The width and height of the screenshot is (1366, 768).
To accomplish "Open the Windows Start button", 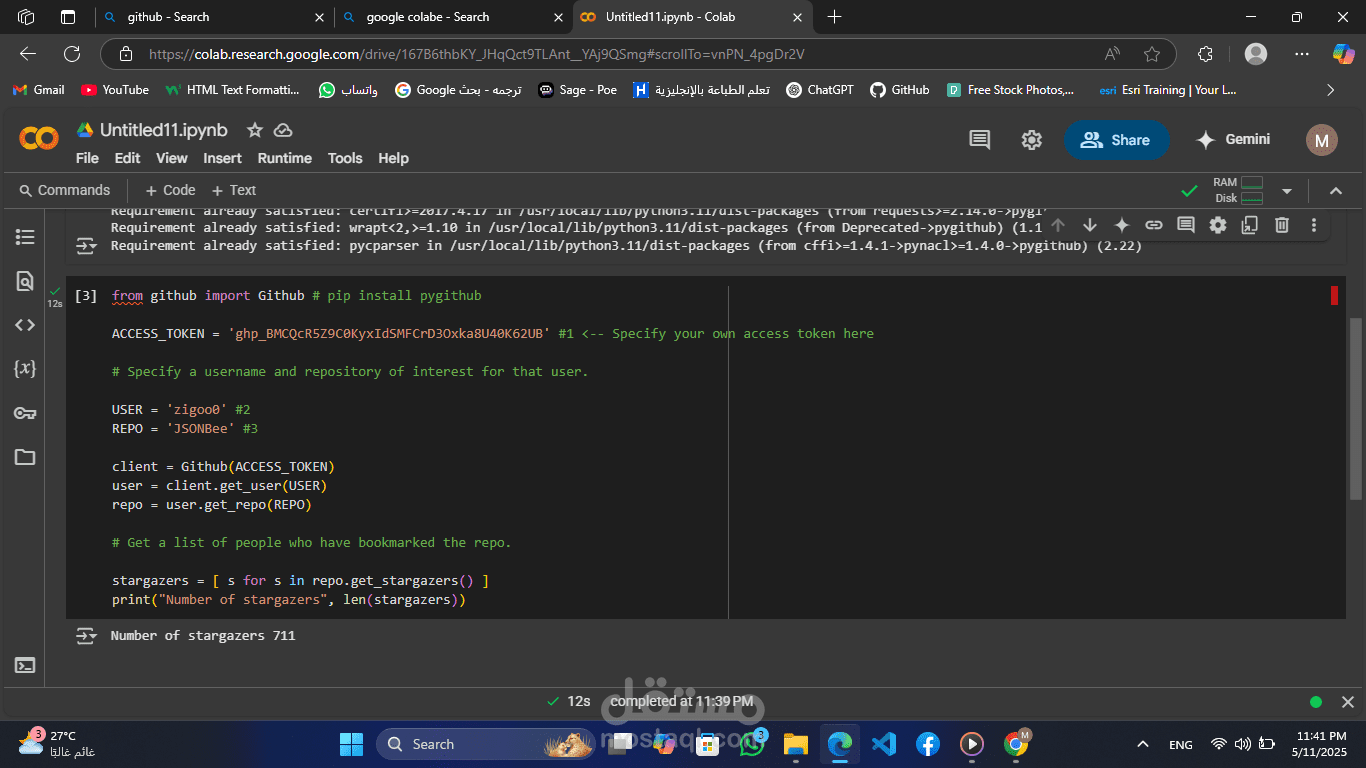I will tap(352, 744).
